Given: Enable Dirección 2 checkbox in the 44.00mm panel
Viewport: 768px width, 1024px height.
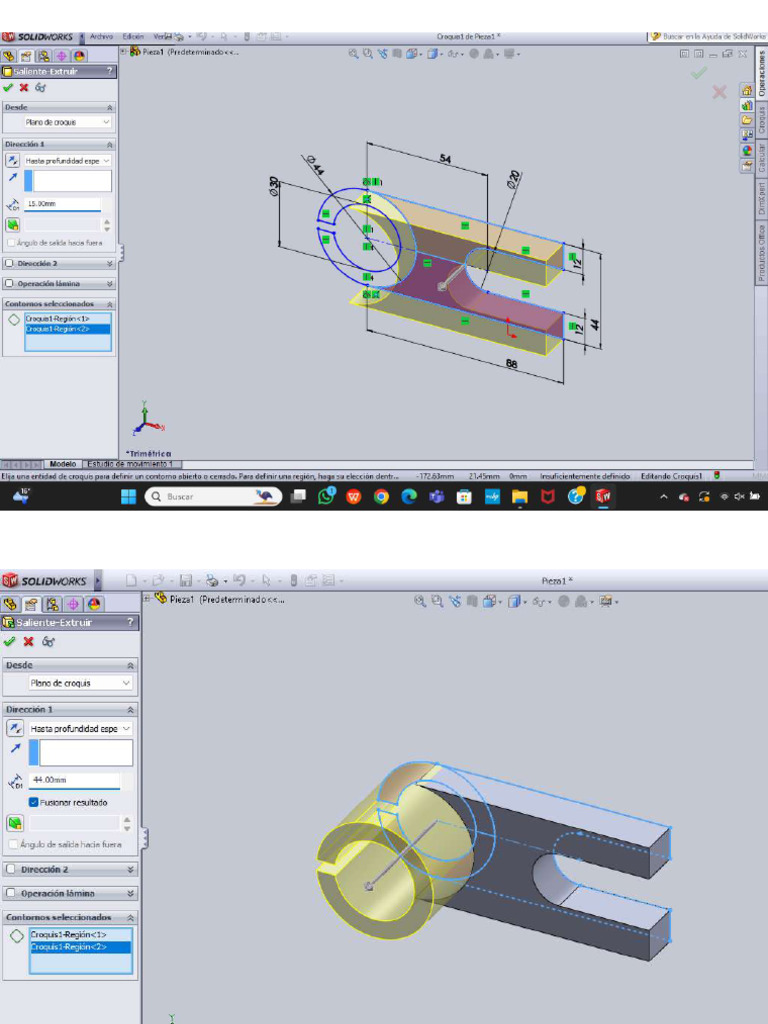Looking at the screenshot, I should pyautogui.click(x=11, y=870).
